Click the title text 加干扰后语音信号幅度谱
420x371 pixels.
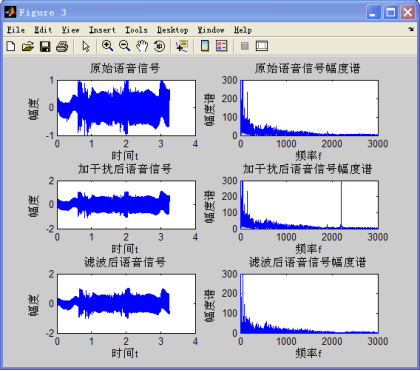pos(308,169)
